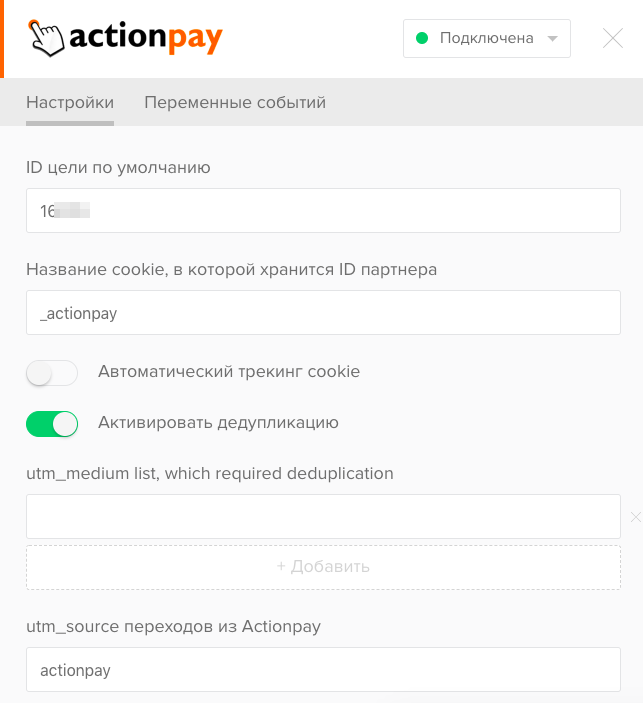Click the actionpay wordmark logo

[x=146, y=38]
